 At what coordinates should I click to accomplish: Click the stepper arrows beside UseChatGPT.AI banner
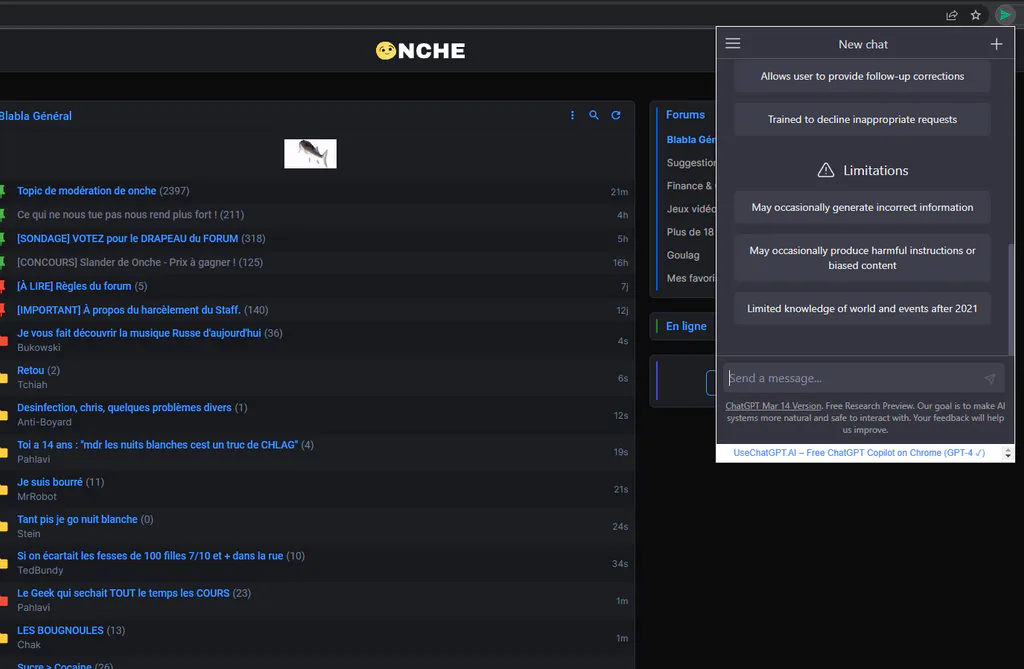(1008, 453)
